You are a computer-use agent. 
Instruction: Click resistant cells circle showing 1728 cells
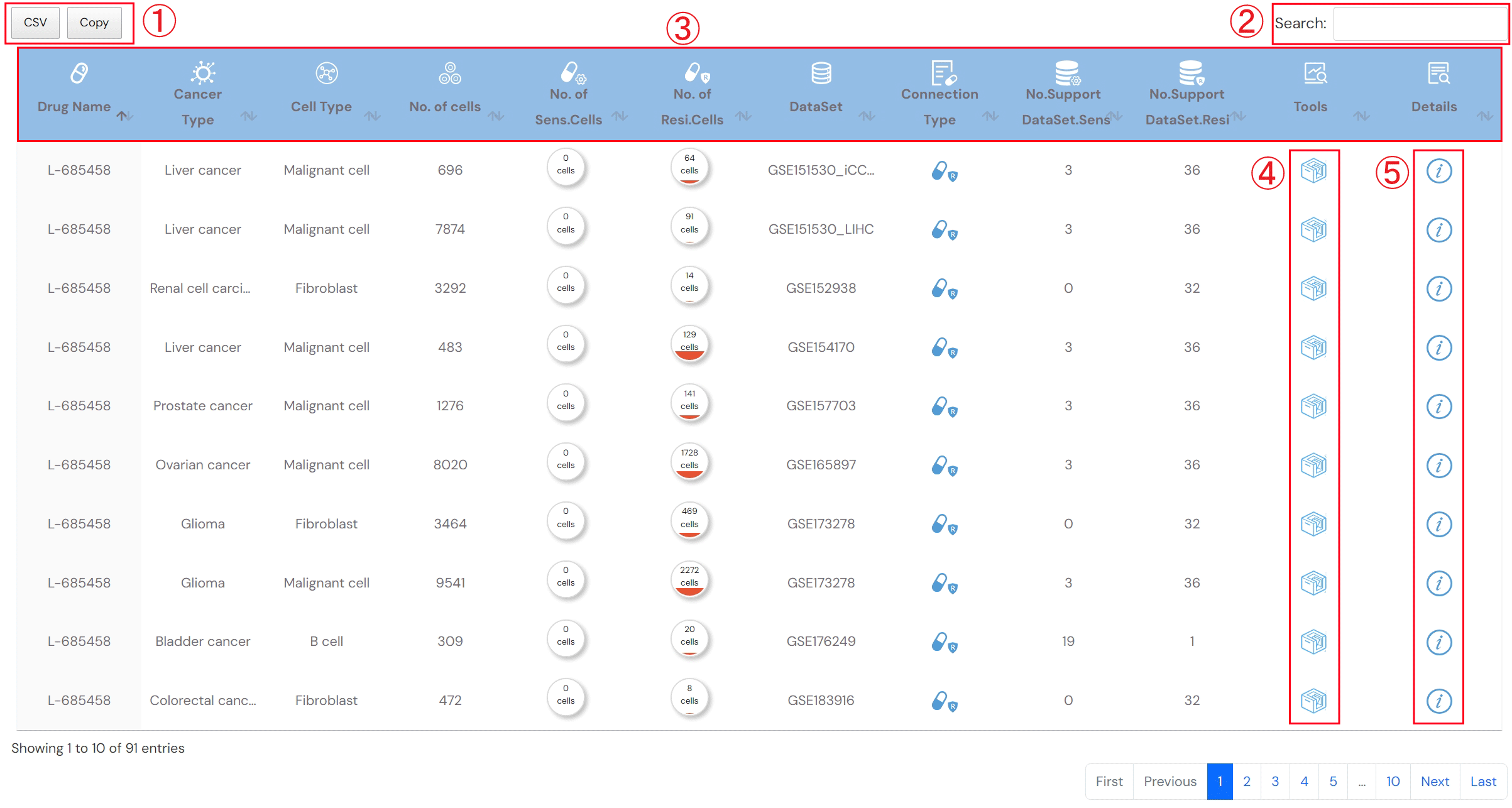(x=689, y=461)
